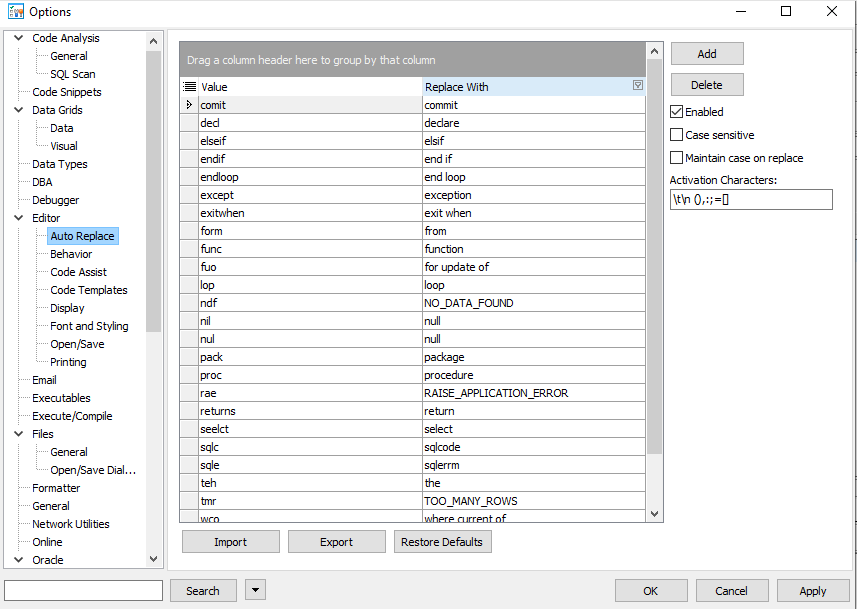857x609 pixels.
Task: Open the dropdown arrow next to Search
Action: tap(255, 590)
